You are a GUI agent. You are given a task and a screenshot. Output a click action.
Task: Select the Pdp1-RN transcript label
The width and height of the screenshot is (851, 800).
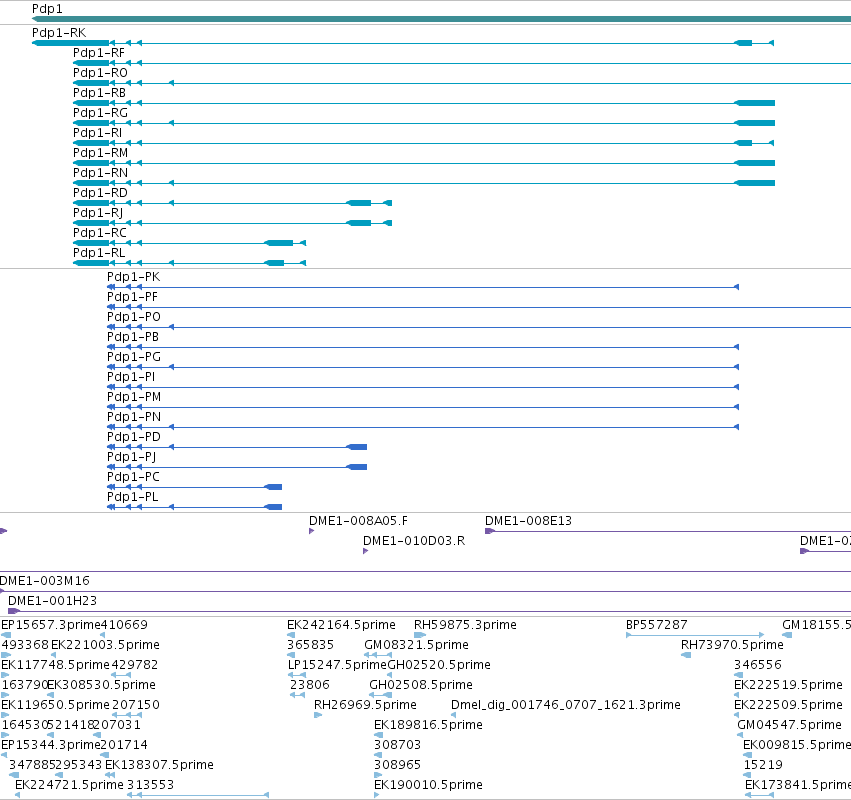(100, 173)
